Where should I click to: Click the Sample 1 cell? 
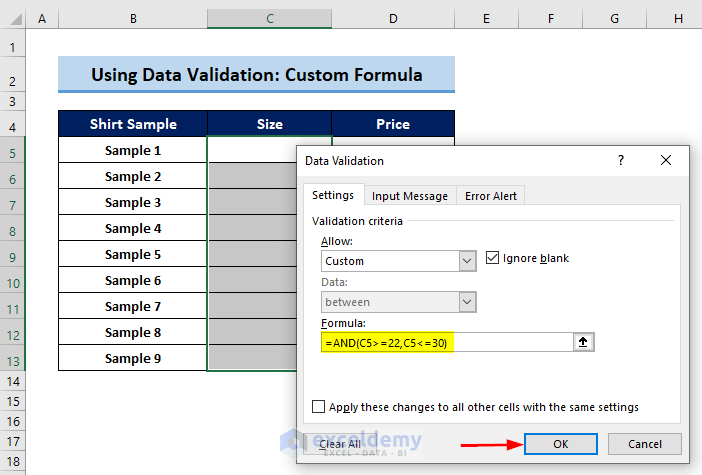(x=133, y=151)
